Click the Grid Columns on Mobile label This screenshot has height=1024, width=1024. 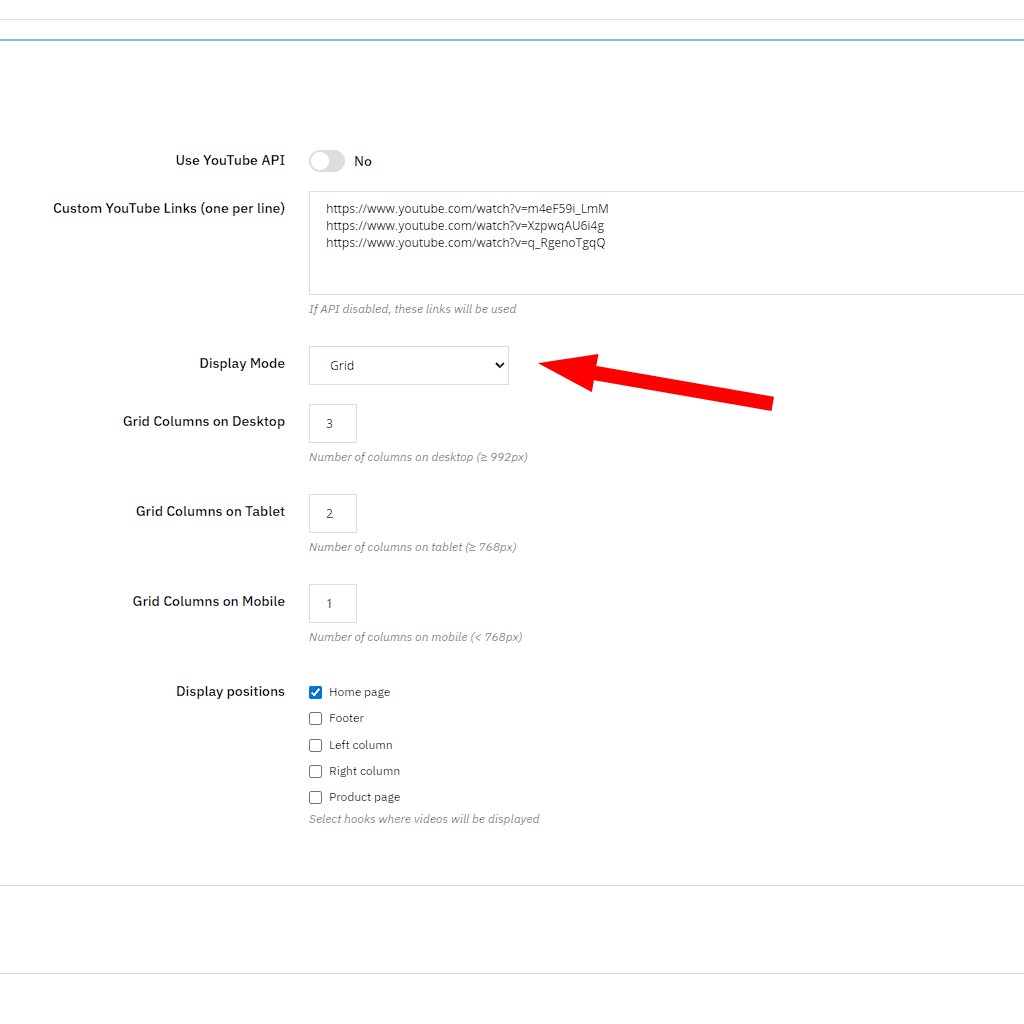209,601
